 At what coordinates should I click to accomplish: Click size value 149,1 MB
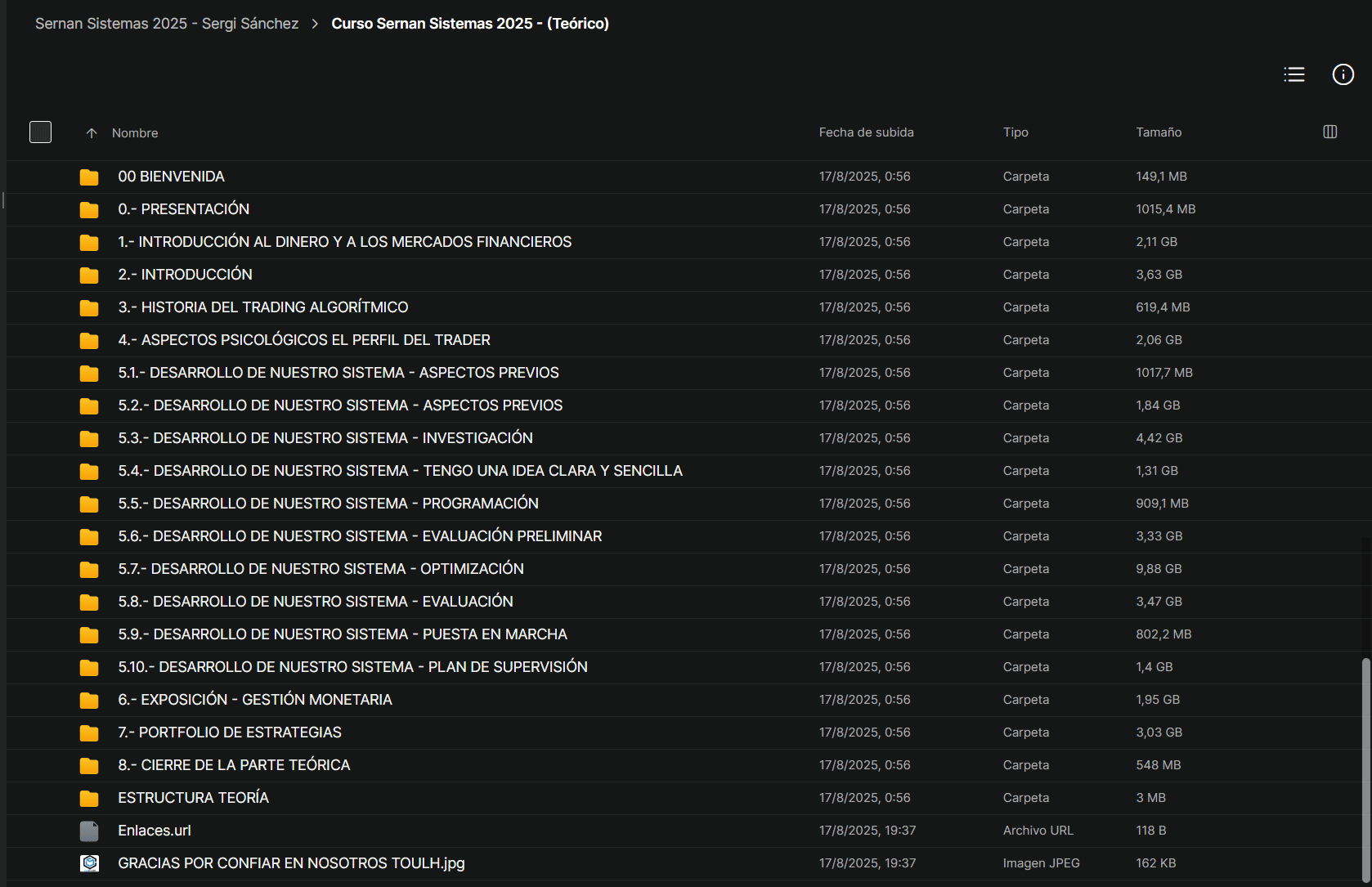(x=1161, y=177)
